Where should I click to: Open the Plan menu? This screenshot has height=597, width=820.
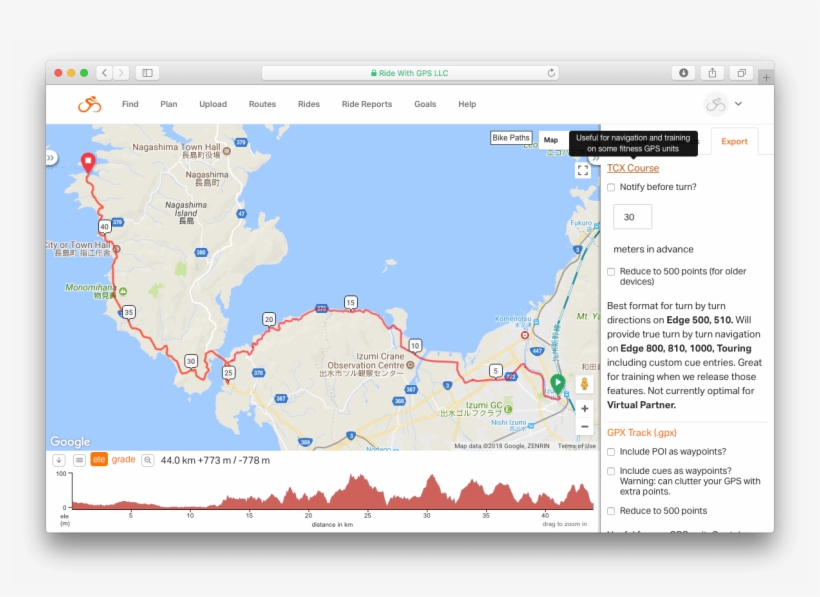click(168, 104)
